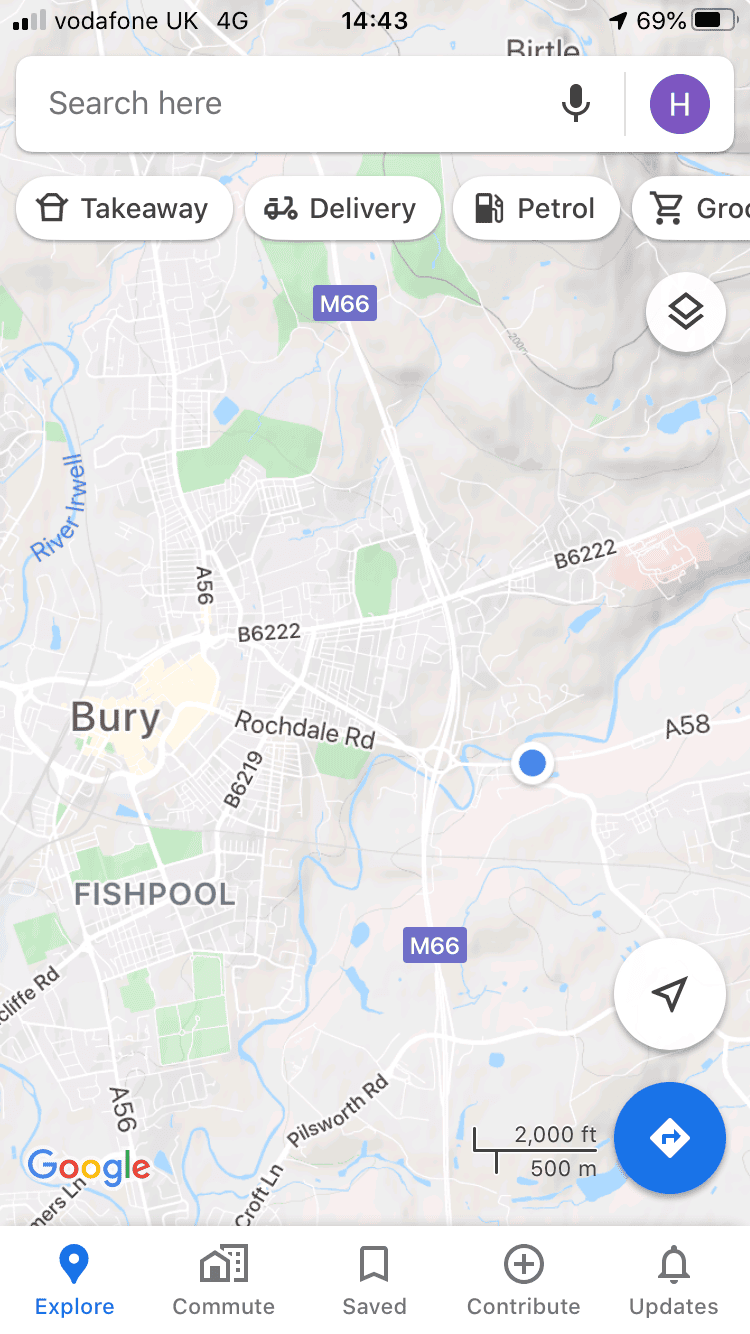Select the Delivery filter chip

coord(343,209)
